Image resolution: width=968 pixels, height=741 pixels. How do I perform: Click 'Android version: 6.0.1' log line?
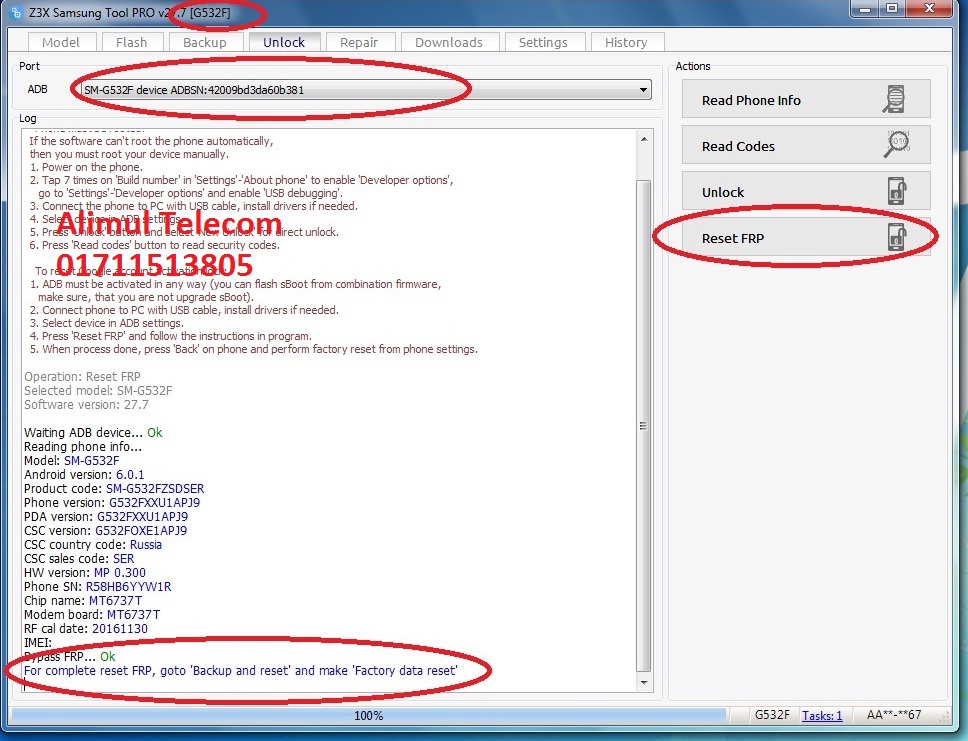coord(84,474)
